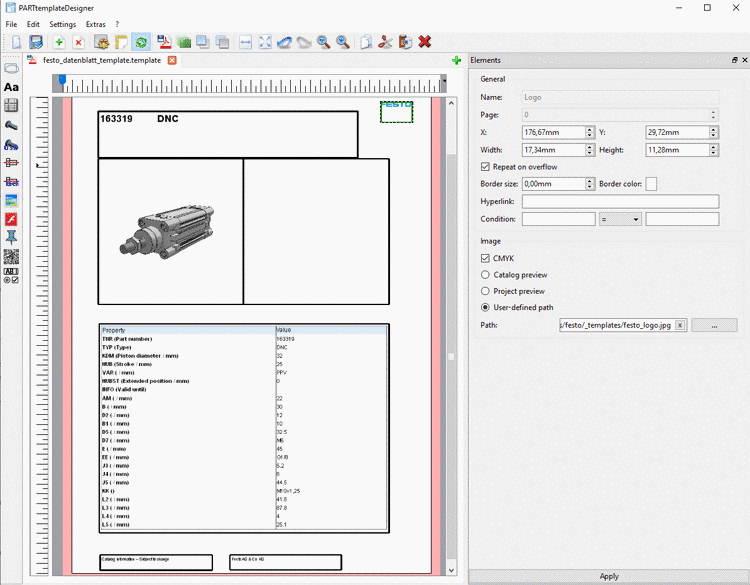Click the Save template toolbar icon
The width and height of the screenshot is (750, 585).
pyautogui.click(x=36, y=42)
